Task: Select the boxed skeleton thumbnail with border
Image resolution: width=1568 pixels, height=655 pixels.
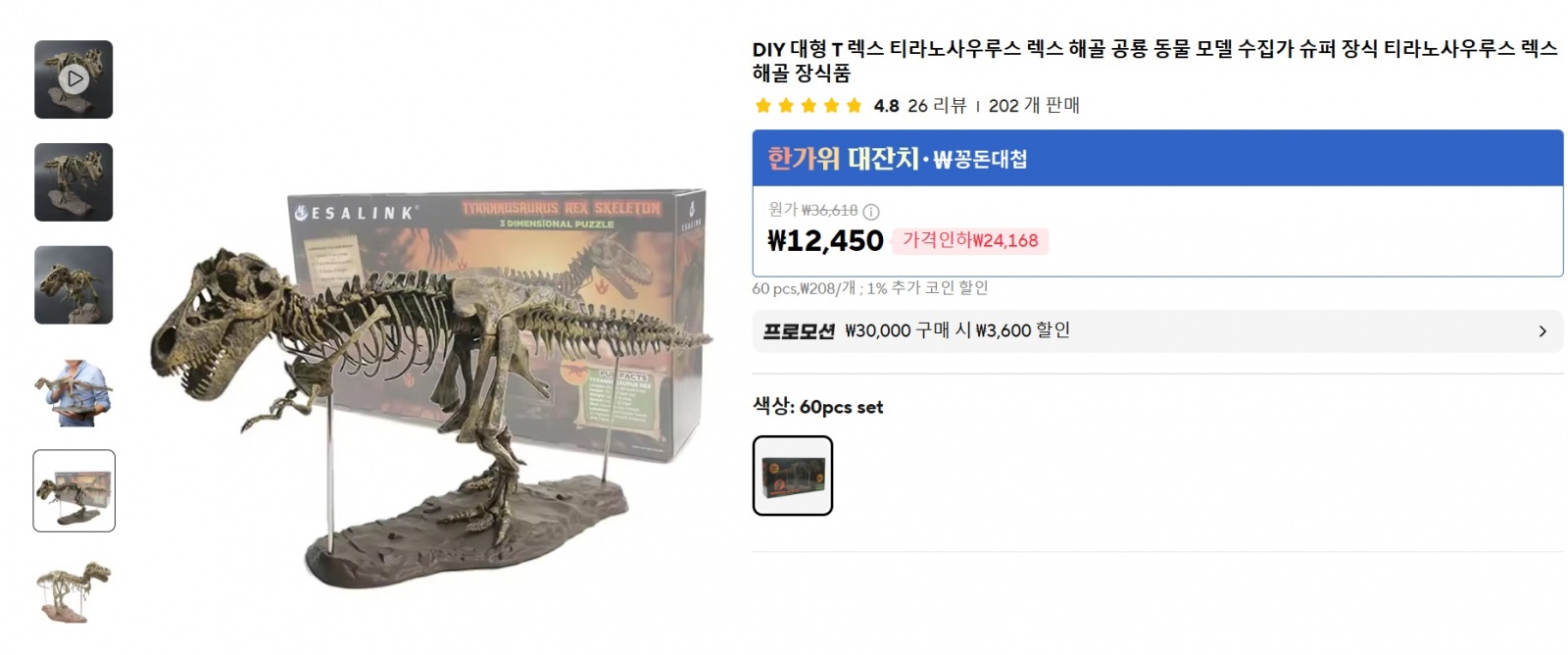Action: pos(73,491)
